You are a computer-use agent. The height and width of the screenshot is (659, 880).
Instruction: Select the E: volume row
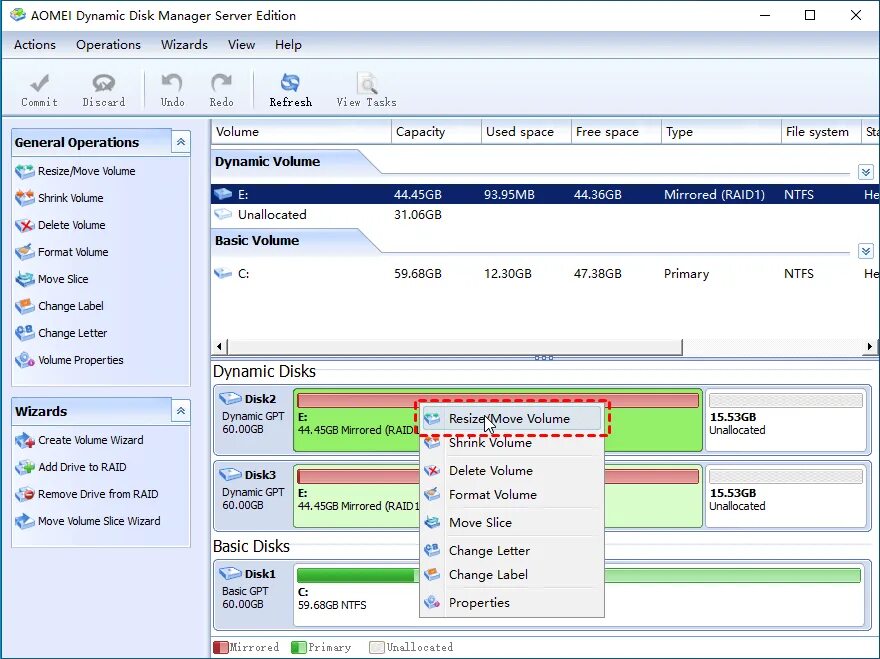point(546,194)
